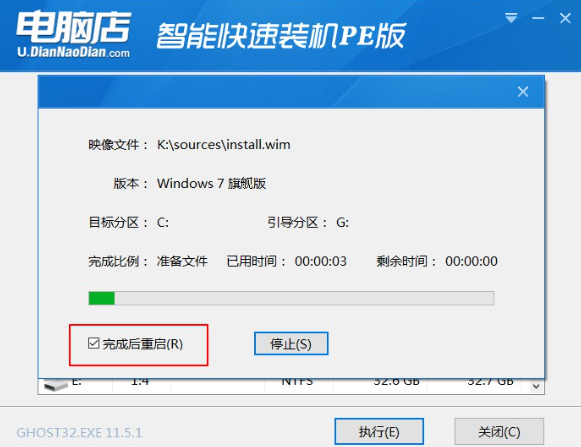Toggle 完成后重启(R) checkbox
Viewport: 581px width, 447px height.
(x=94, y=344)
